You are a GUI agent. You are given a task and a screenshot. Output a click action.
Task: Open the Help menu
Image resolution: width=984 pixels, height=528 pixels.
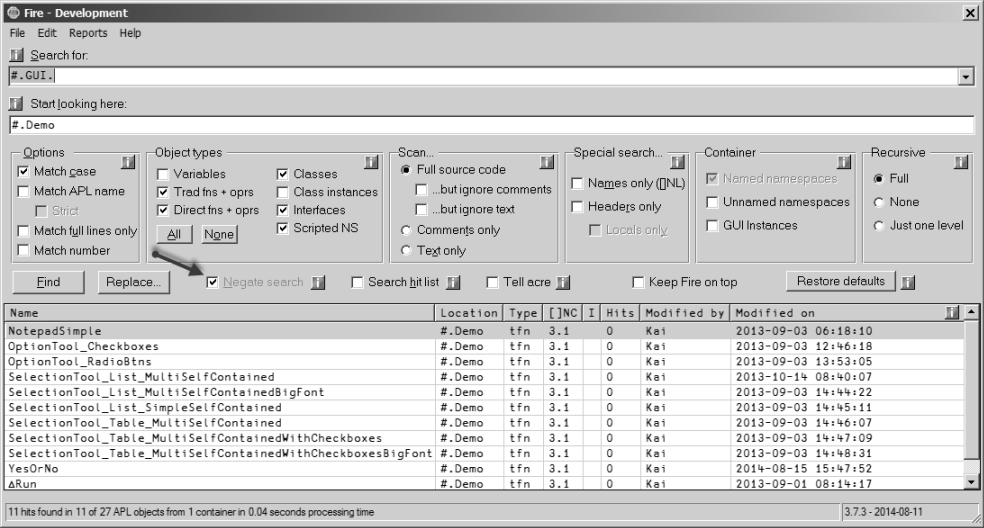pos(131,33)
